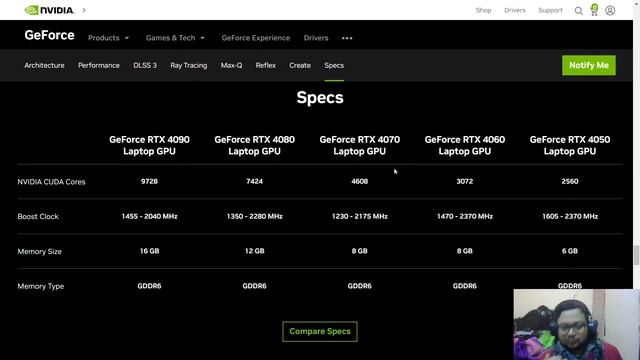Go to the Ray Tracing section tab
Viewport: 640px width, 360px height.
pyautogui.click(x=189, y=65)
